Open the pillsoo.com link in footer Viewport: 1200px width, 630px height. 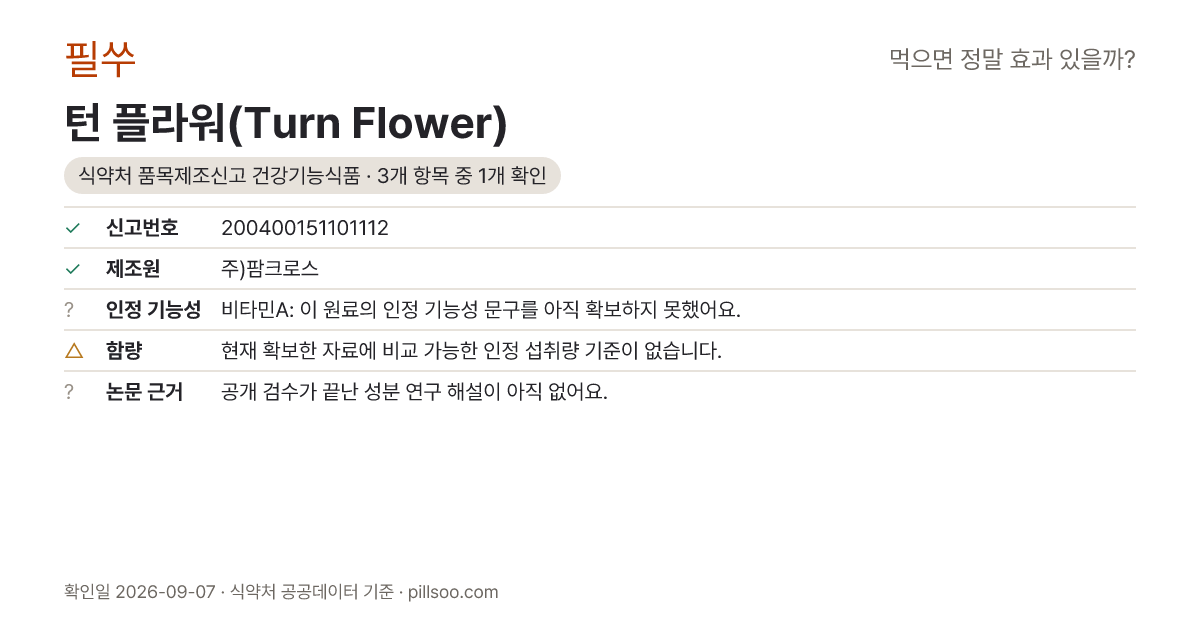[453, 592]
